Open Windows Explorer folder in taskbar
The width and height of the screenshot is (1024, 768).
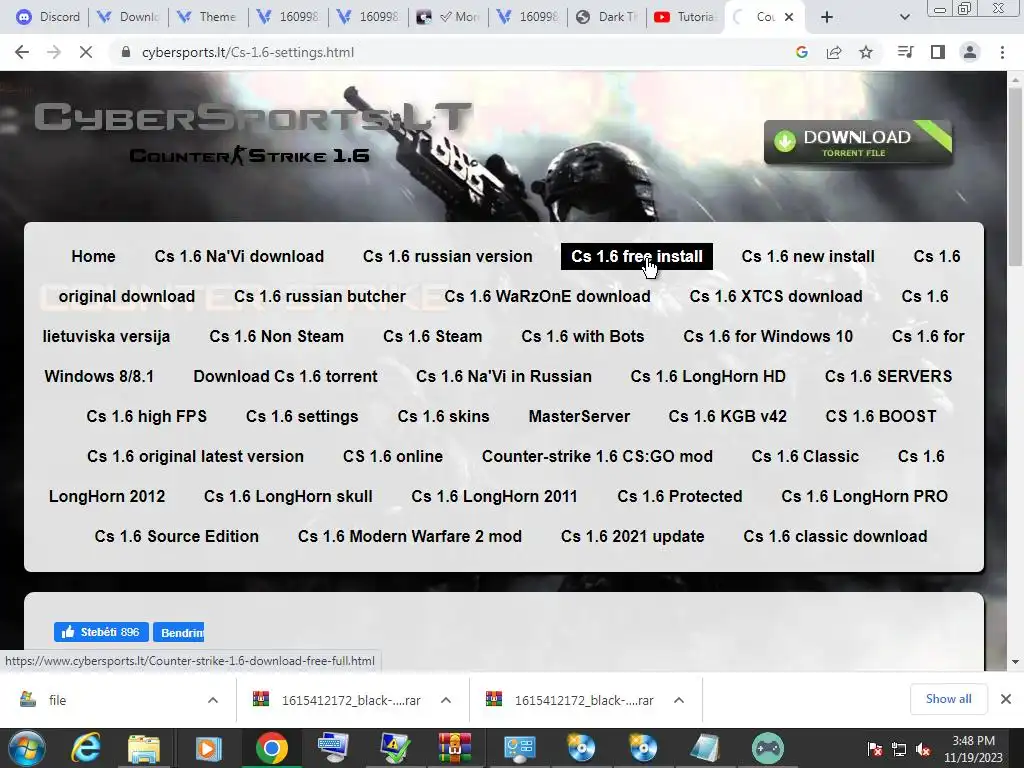pos(144,748)
